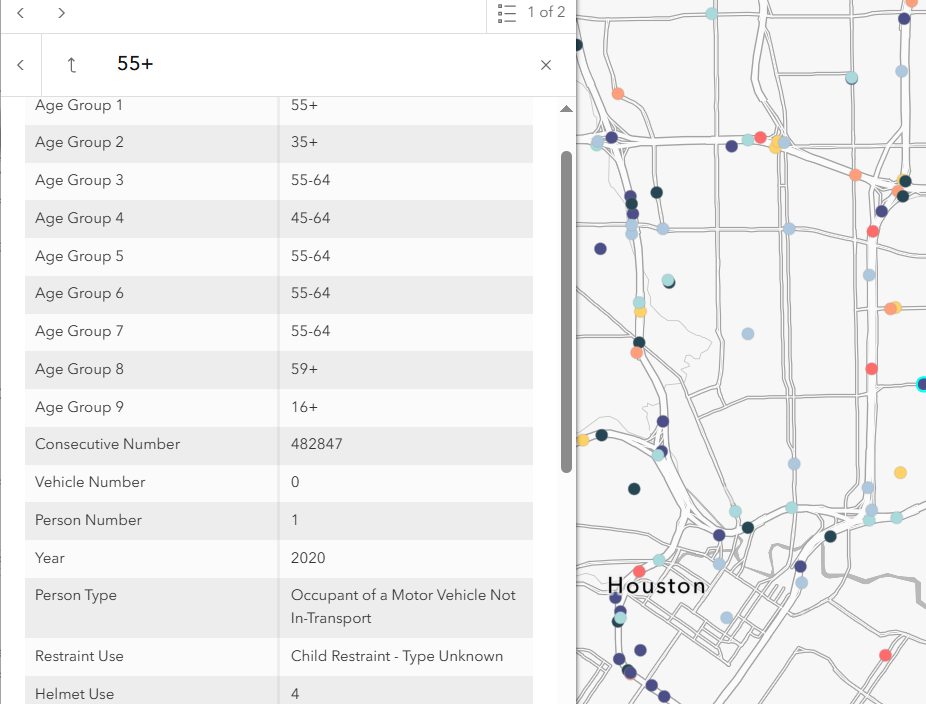The height and width of the screenshot is (704, 926).
Task: Click the back chevron beside the popup title
Action: click(21, 65)
